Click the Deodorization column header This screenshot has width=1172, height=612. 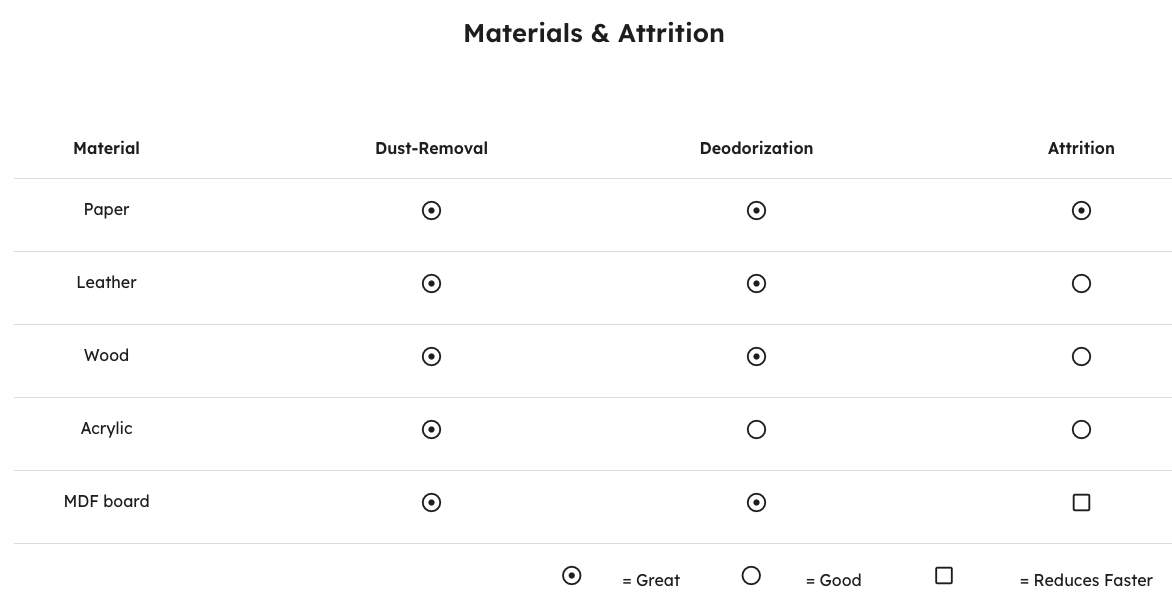coord(756,148)
